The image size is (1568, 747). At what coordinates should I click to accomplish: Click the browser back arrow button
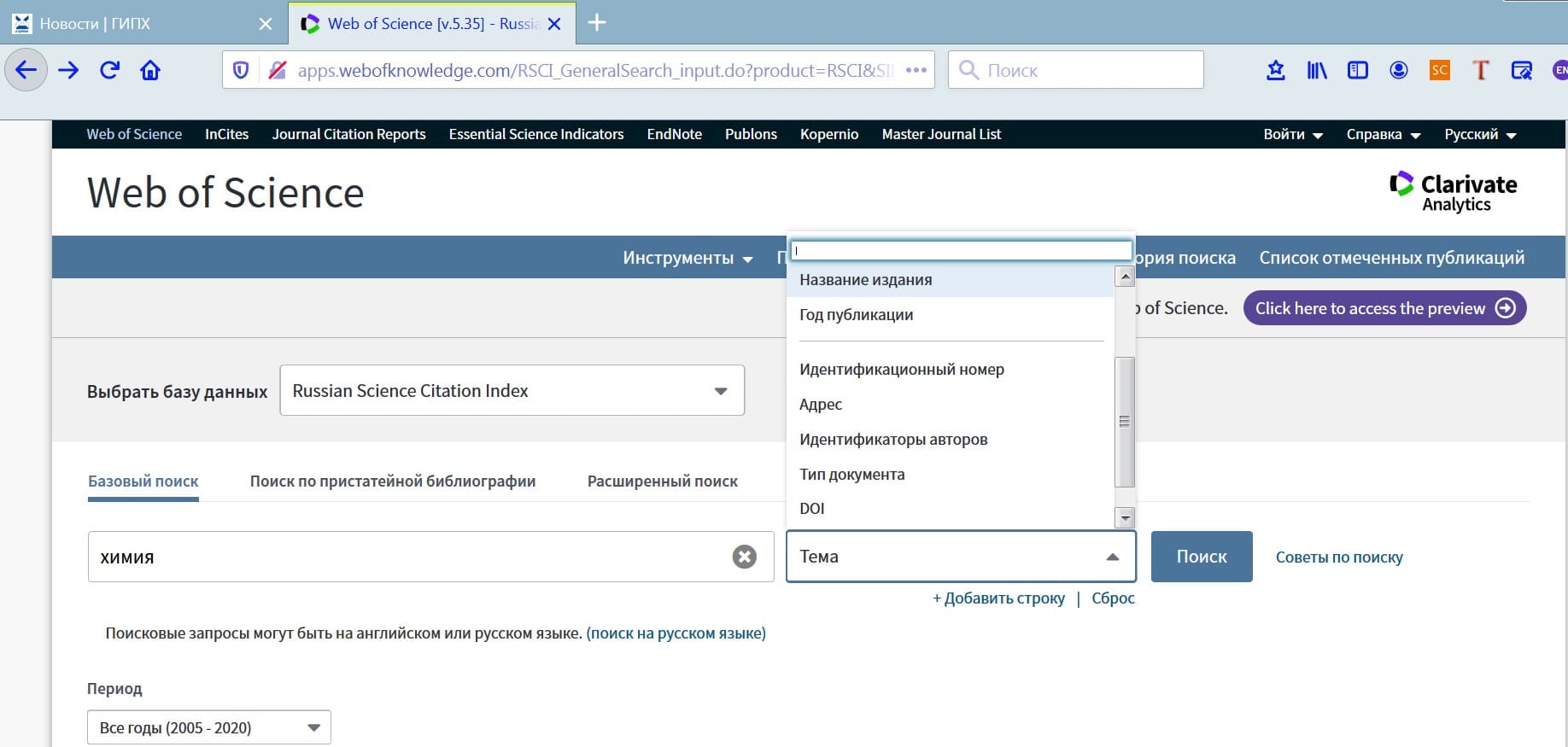click(26, 70)
